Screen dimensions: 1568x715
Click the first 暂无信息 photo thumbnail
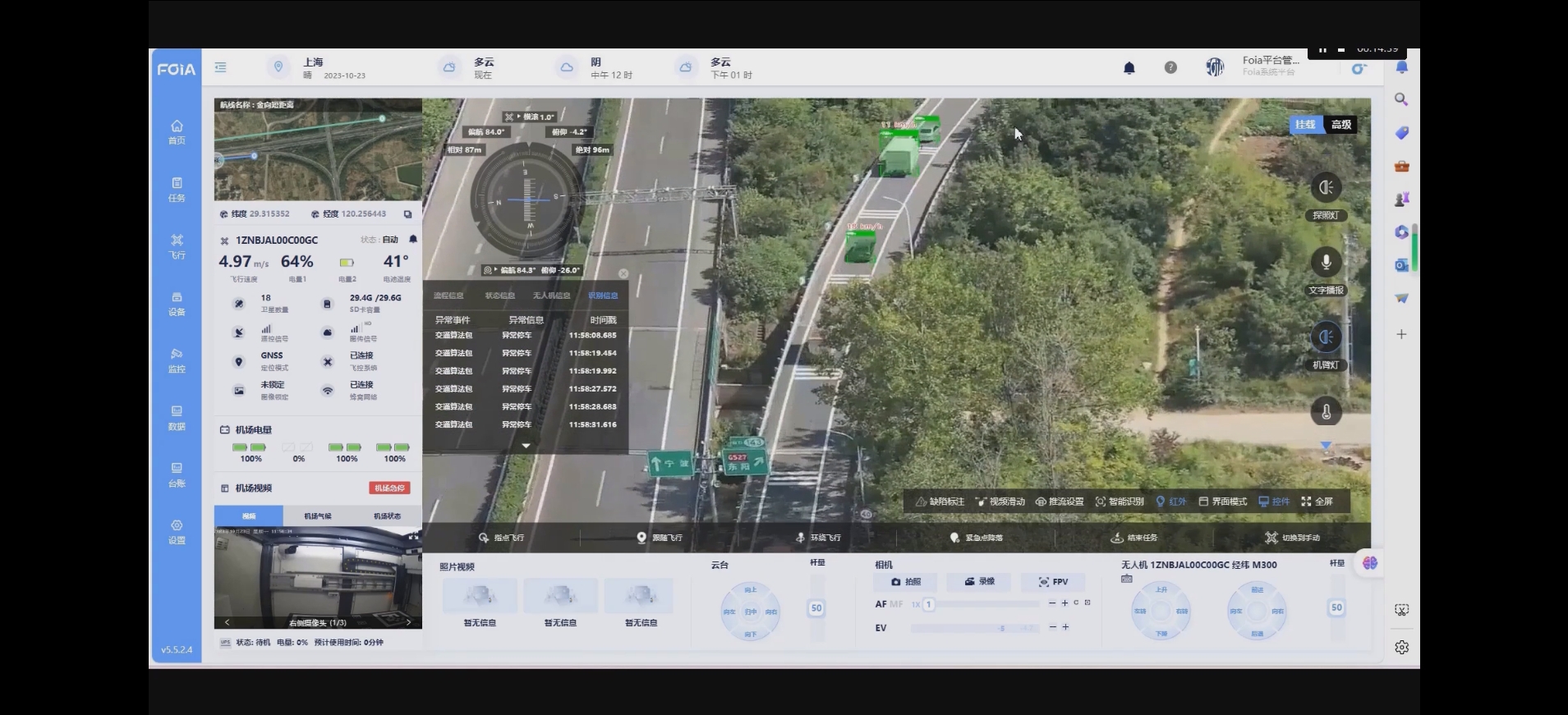(480, 596)
